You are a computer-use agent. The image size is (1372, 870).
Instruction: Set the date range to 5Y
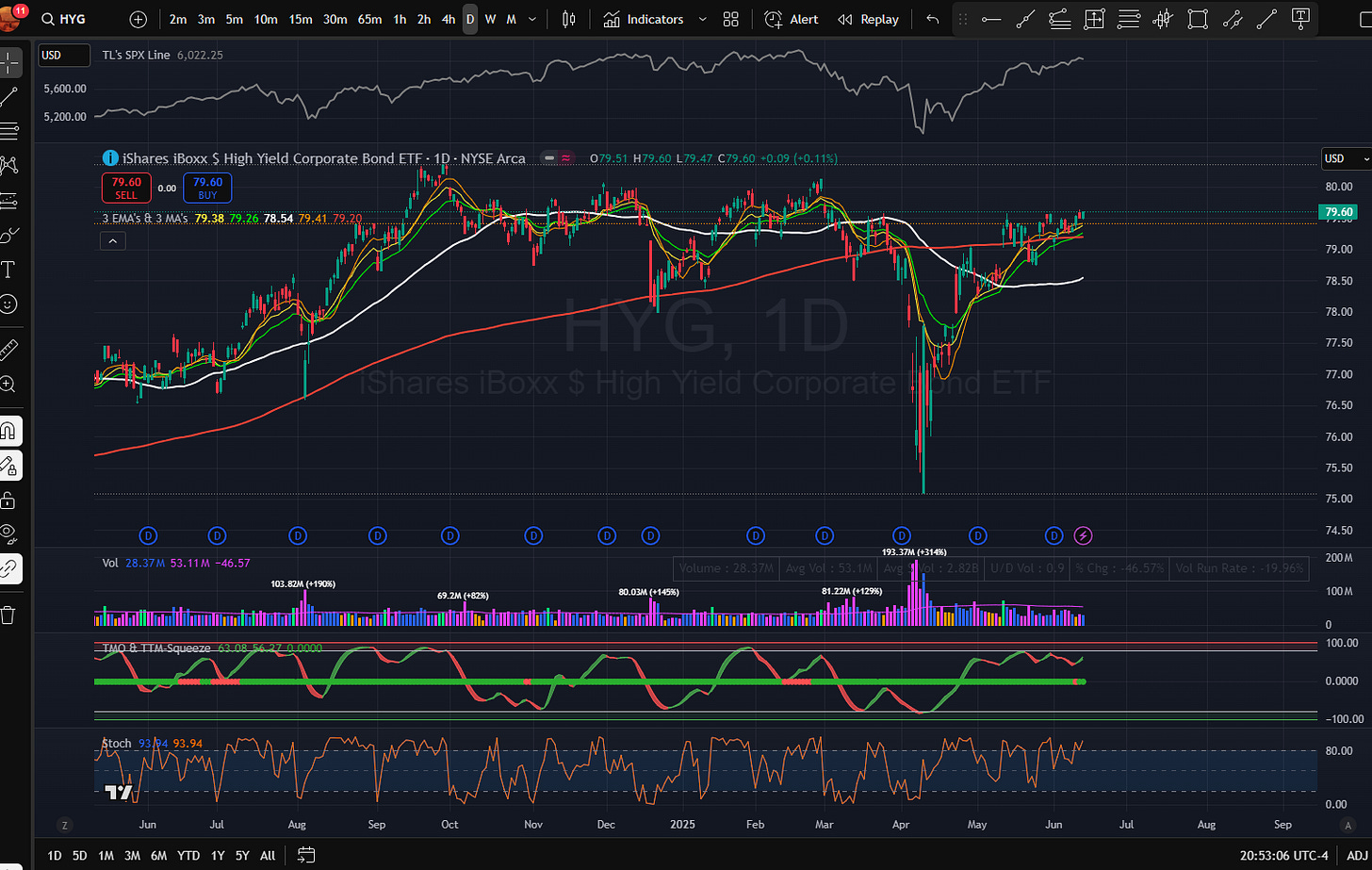tap(242, 855)
